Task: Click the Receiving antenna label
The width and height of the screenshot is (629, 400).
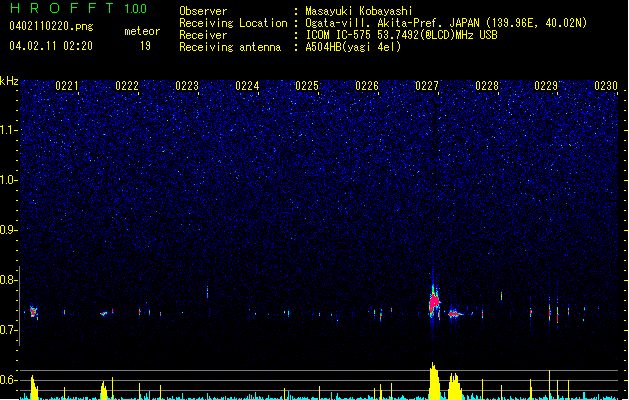Action: pos(230,47)
